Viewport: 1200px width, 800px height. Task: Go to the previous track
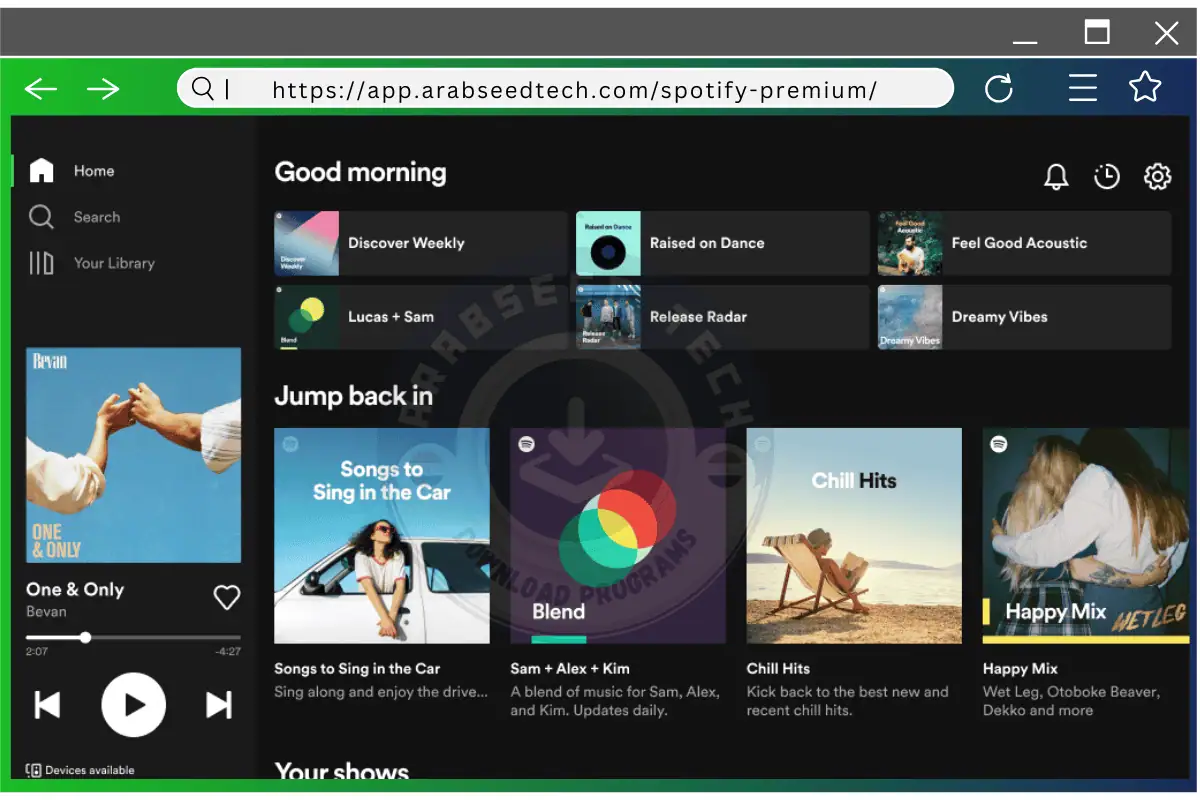coord(47,705)
